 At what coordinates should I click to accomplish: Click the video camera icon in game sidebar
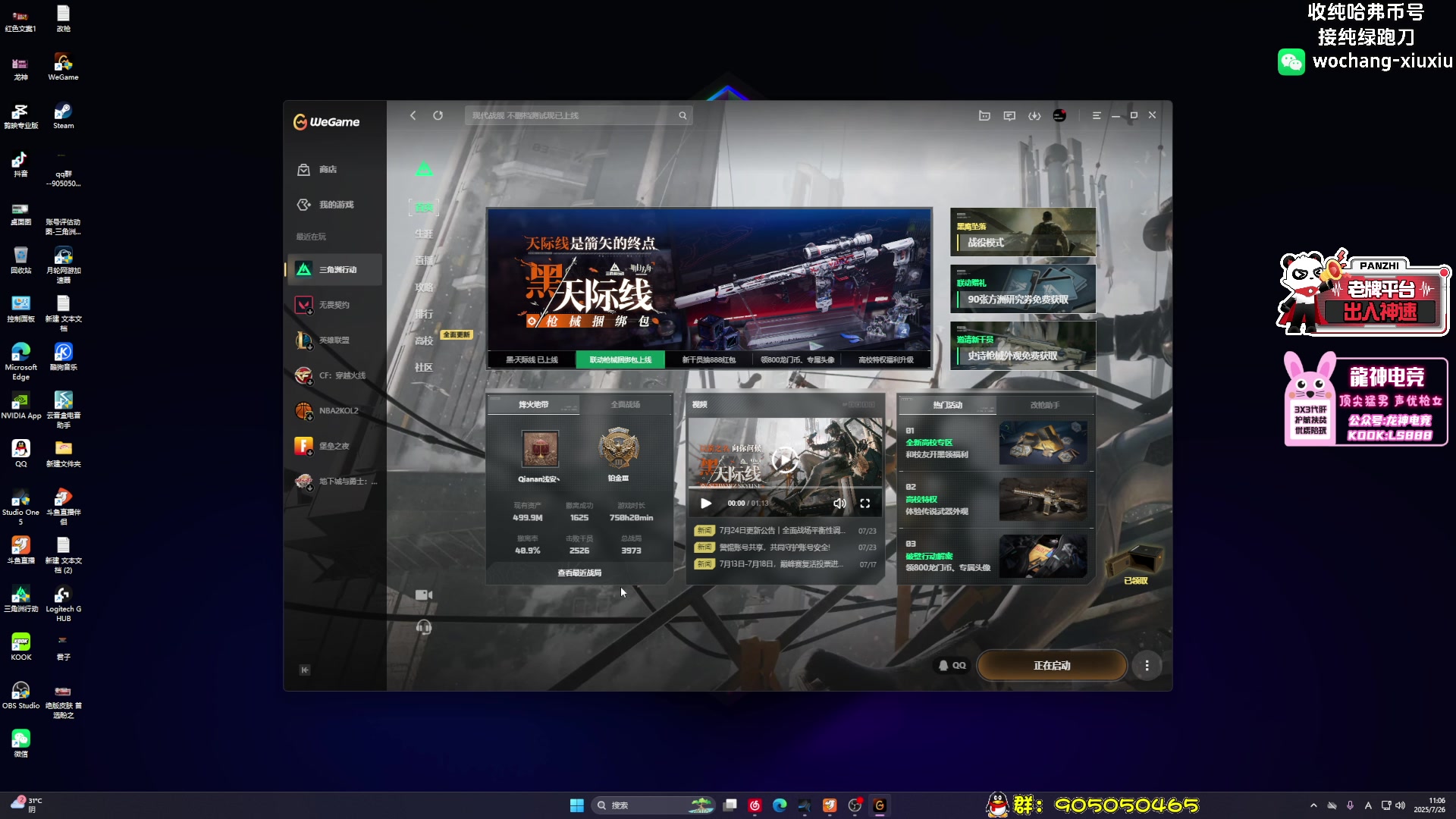(424, 595)
